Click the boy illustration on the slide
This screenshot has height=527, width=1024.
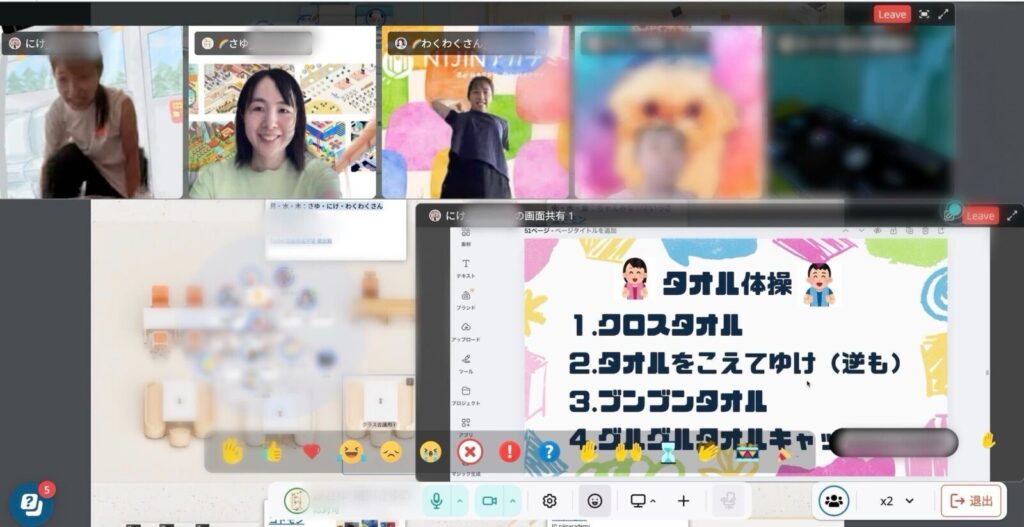click(x=819, y=284)
